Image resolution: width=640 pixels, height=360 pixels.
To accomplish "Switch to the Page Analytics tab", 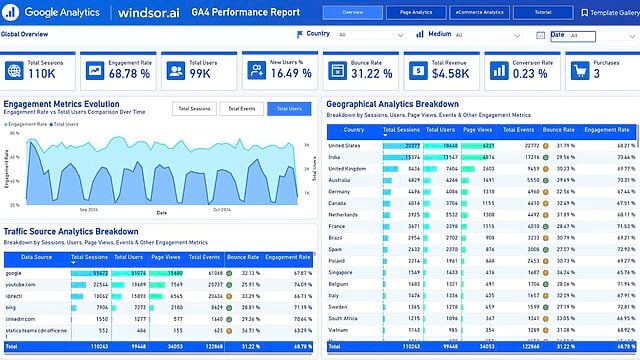I will click(416, 13).
